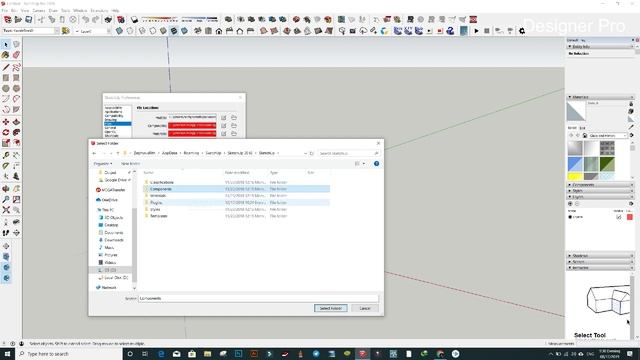This screenshot has height=360, width=640.
Task: Toggle Layer0 Visible checkbox
Action: click(x=619, y=217)
